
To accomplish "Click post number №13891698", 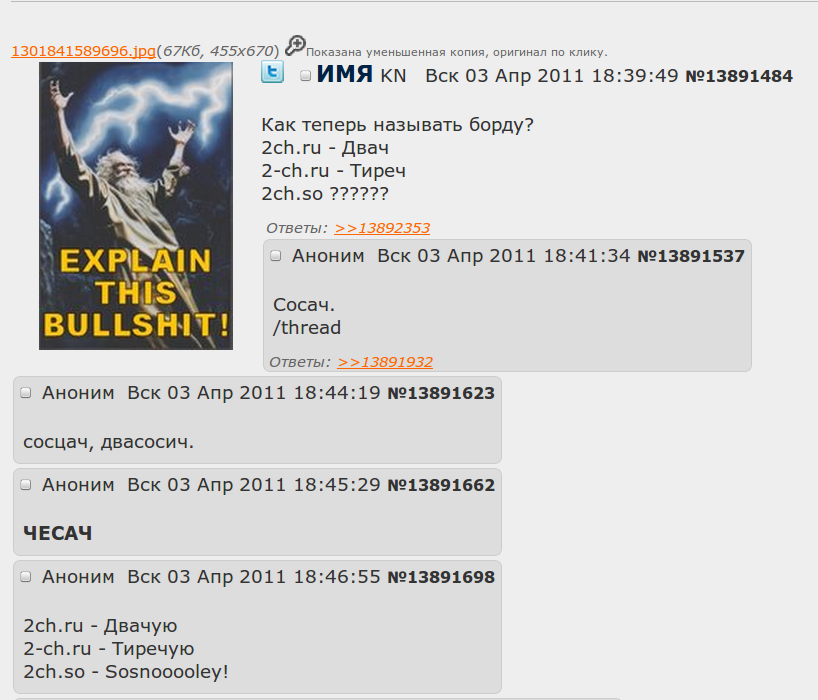I will [x=441, y=577].
